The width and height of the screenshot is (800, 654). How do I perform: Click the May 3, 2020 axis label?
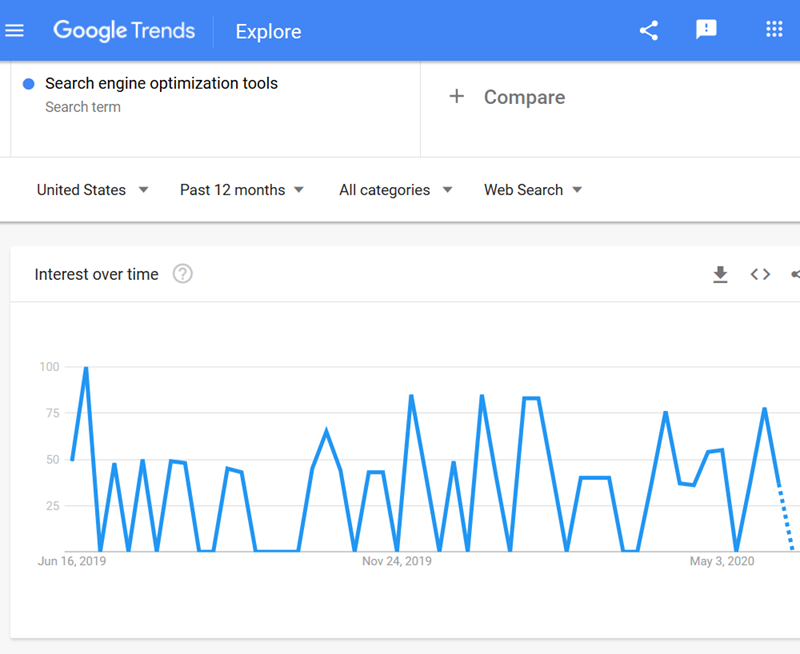(722, 561)
